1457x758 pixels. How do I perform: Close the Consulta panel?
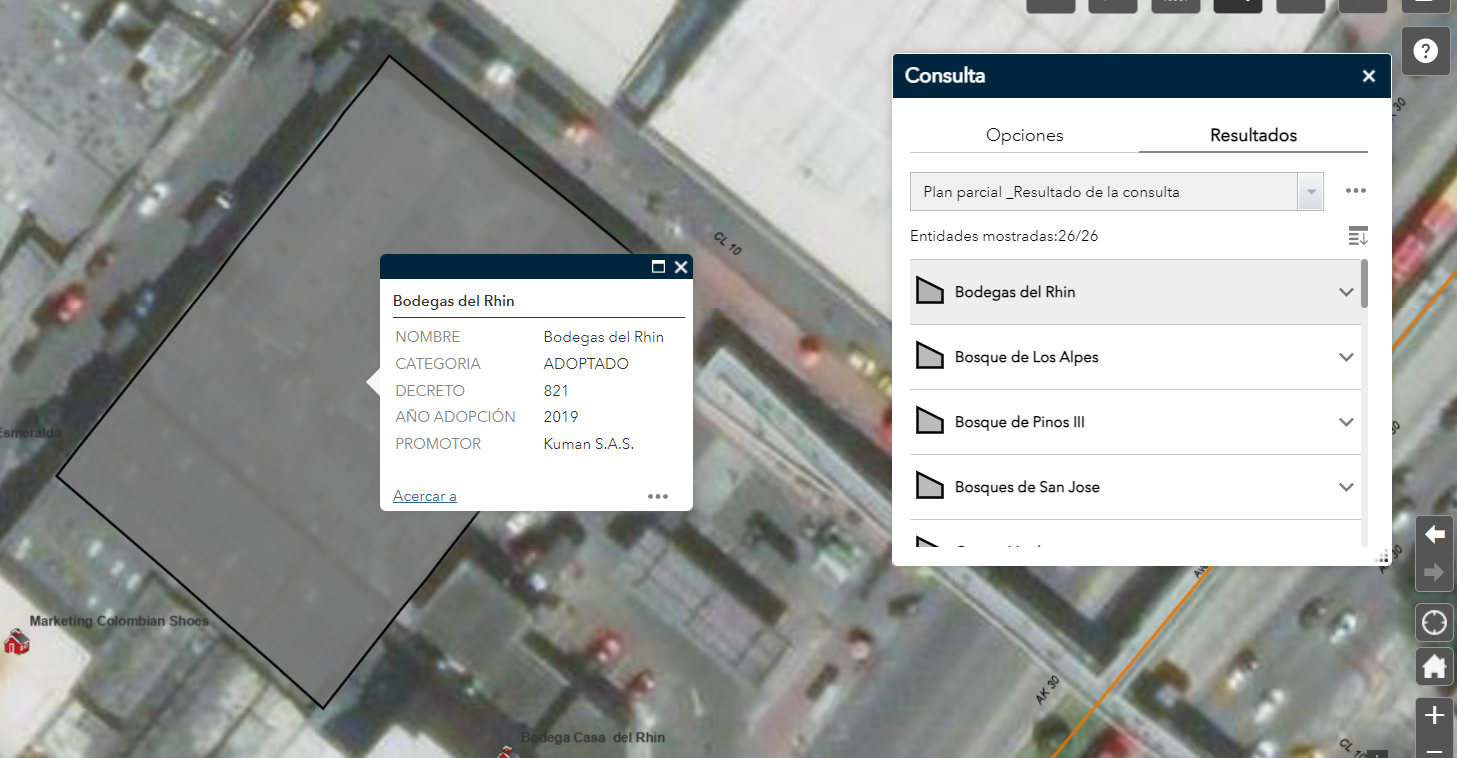point(1369,76)
